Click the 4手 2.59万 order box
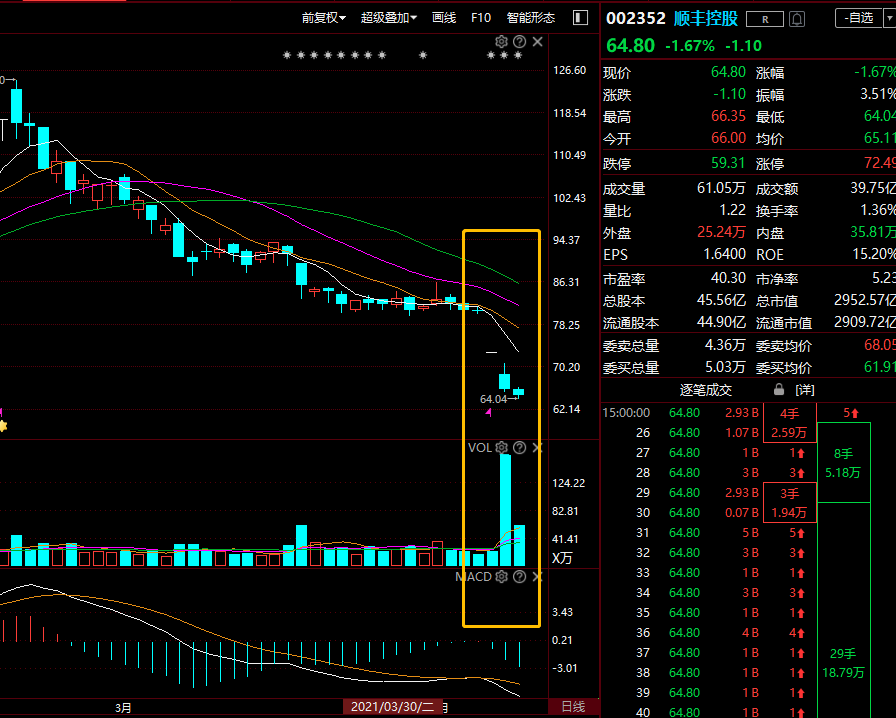This screenshot has height=718, width=896. (x=790, y=423)
